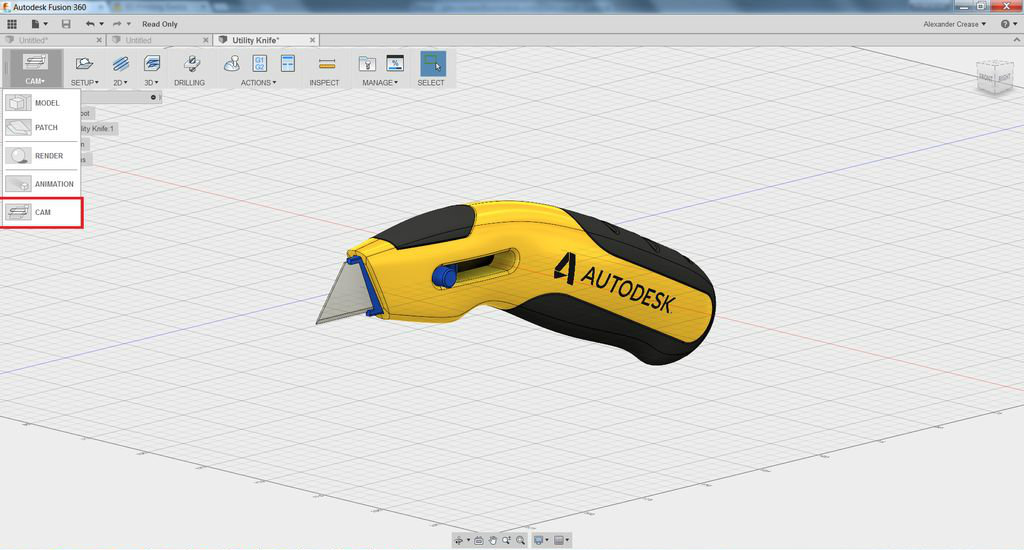The image size is (1024, 550).
Task: Switch to the RENDER workspace
Action: tap(40, 155)
